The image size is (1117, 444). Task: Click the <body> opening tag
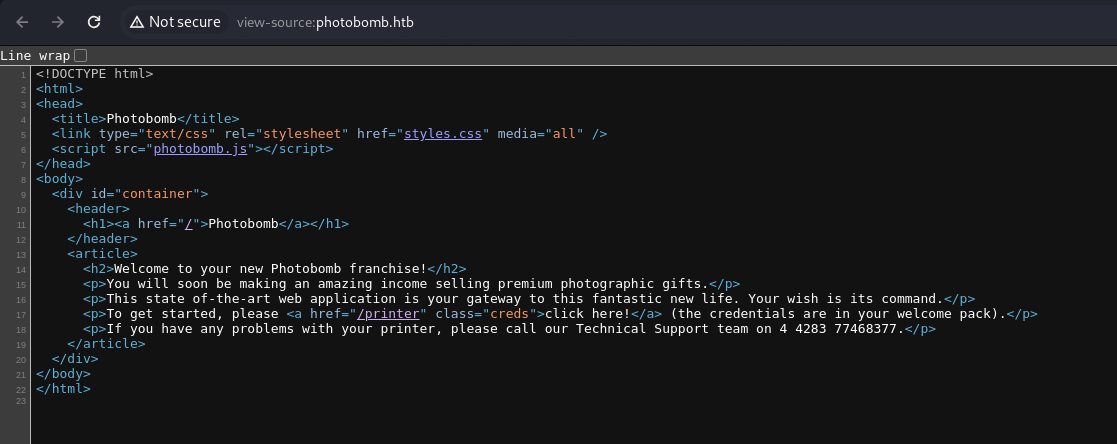click(x=60, y=178)
